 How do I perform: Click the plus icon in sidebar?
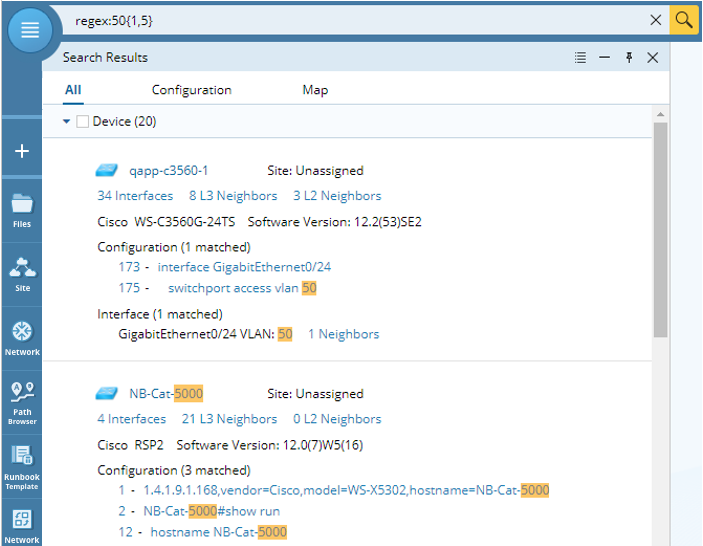22,152
